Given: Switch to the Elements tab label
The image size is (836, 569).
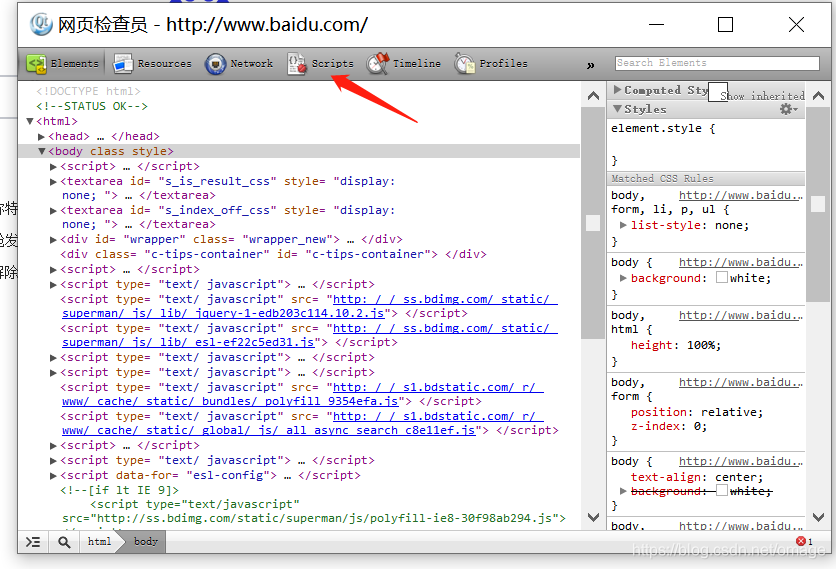Looking at the screenshot, I should click(75, 63).
